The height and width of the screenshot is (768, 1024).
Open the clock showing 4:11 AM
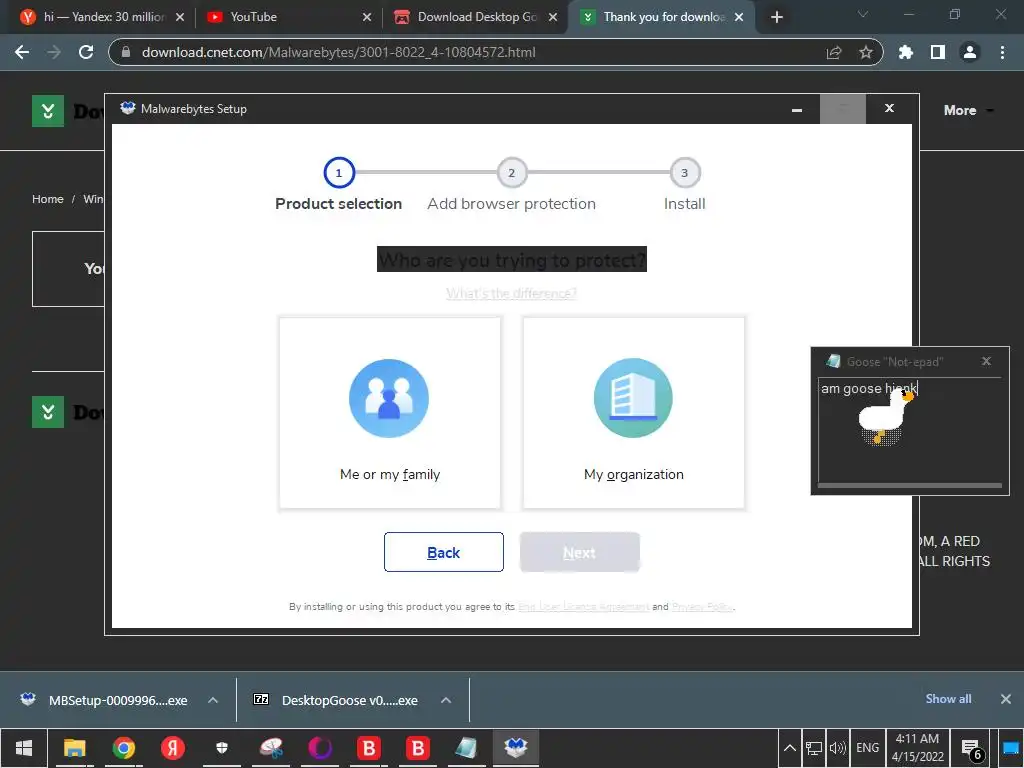point(918,748)
